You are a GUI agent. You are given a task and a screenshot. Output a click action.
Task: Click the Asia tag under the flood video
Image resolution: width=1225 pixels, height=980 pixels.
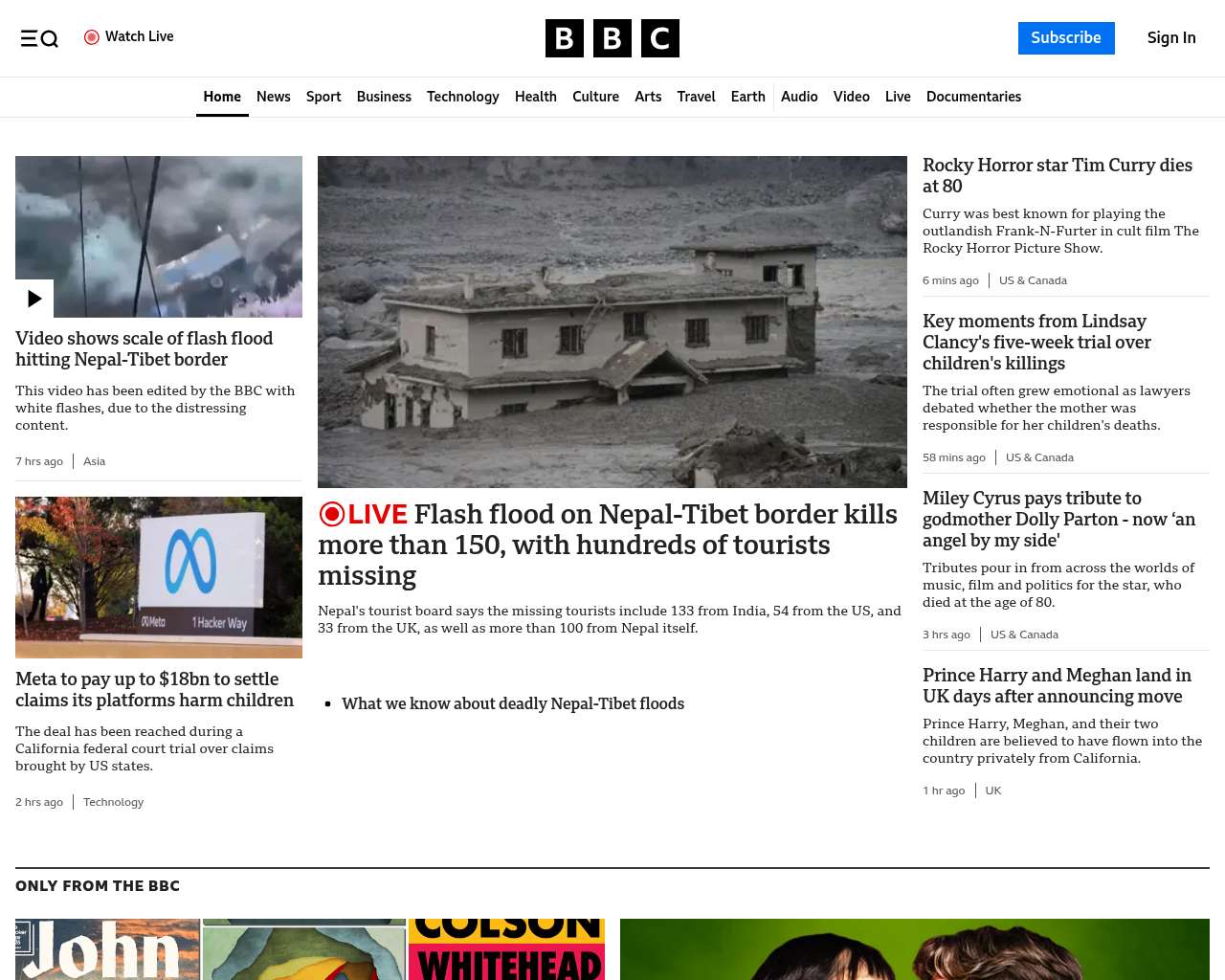click(94, 461)
